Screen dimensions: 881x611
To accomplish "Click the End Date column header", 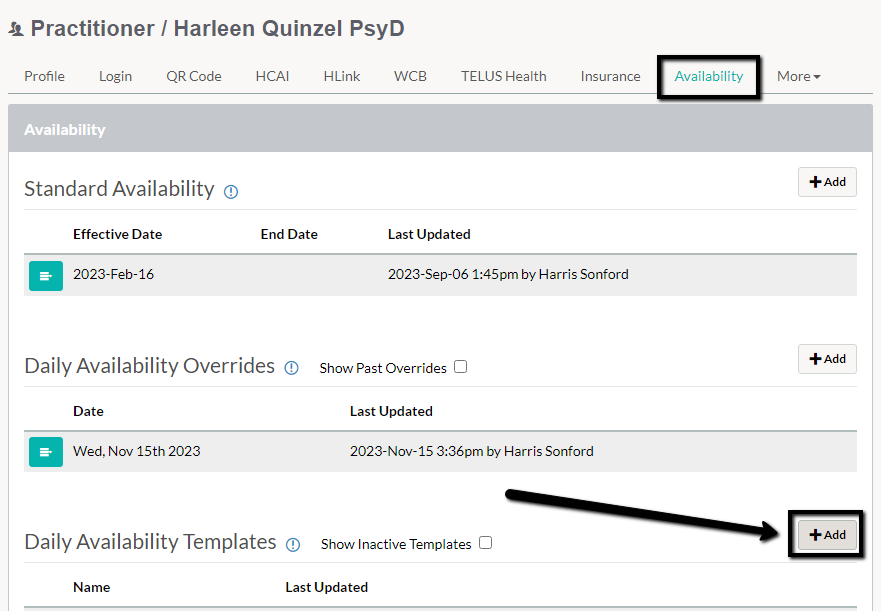I will point(289,234).
